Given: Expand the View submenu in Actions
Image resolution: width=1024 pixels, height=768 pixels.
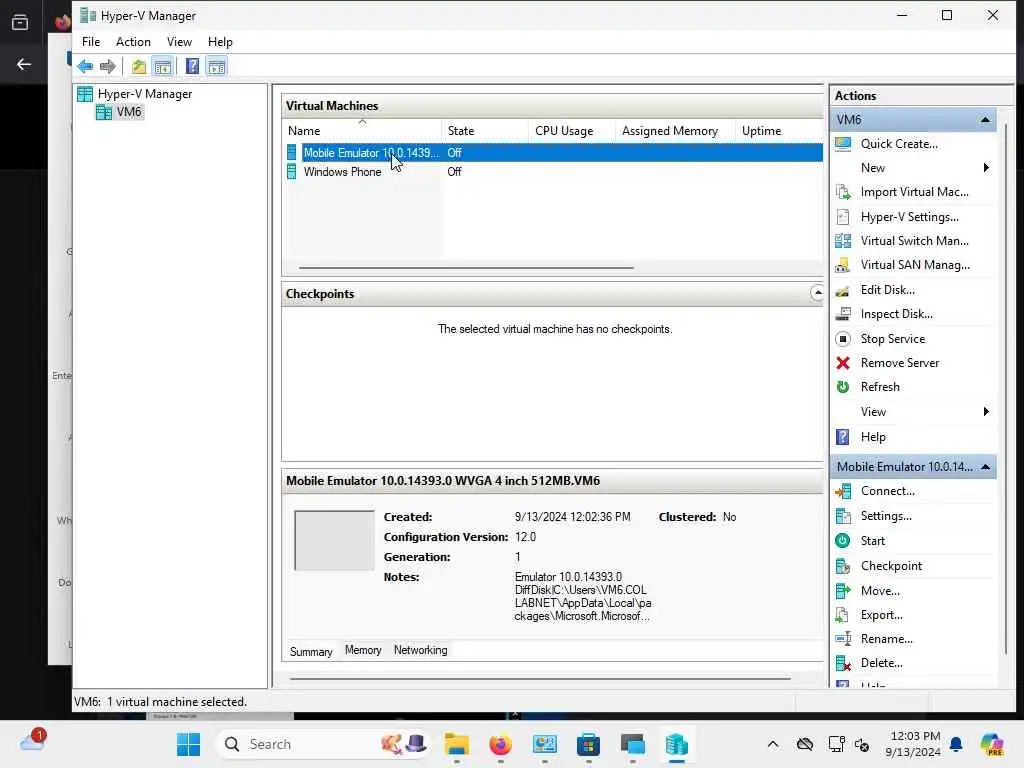Looking at the screenshot, I should (x=986, y=411).
